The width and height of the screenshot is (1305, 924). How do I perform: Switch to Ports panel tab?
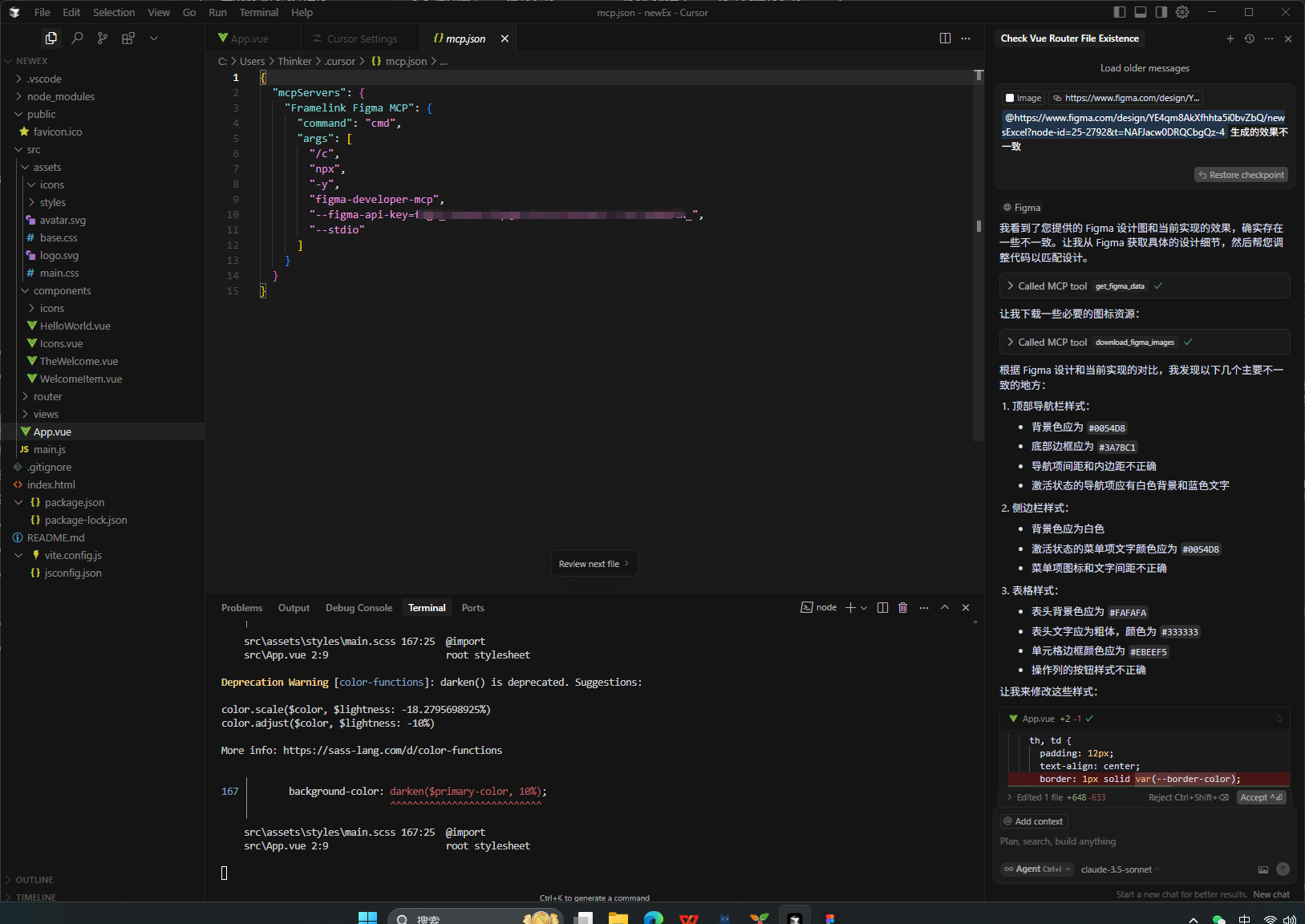pyautogui.click(x=472, y=608)
